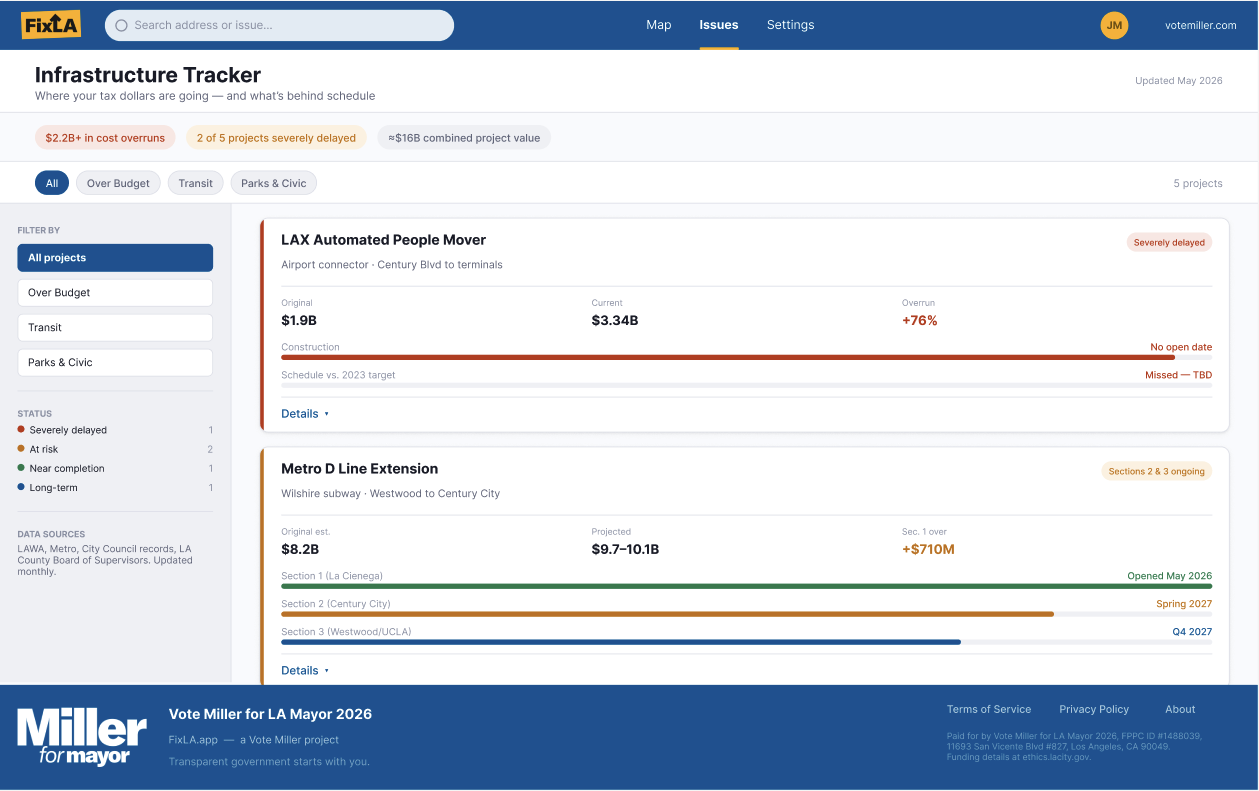Open the Map tab

coord(659,25)
